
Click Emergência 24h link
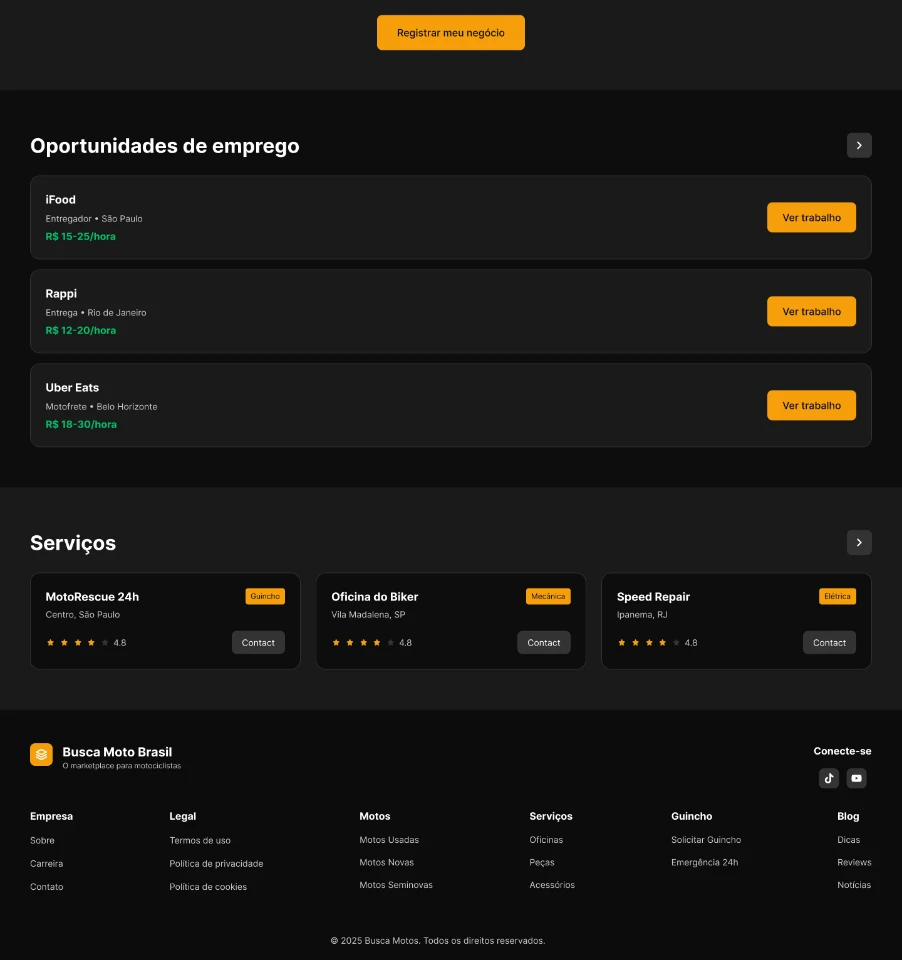point(704,863)
